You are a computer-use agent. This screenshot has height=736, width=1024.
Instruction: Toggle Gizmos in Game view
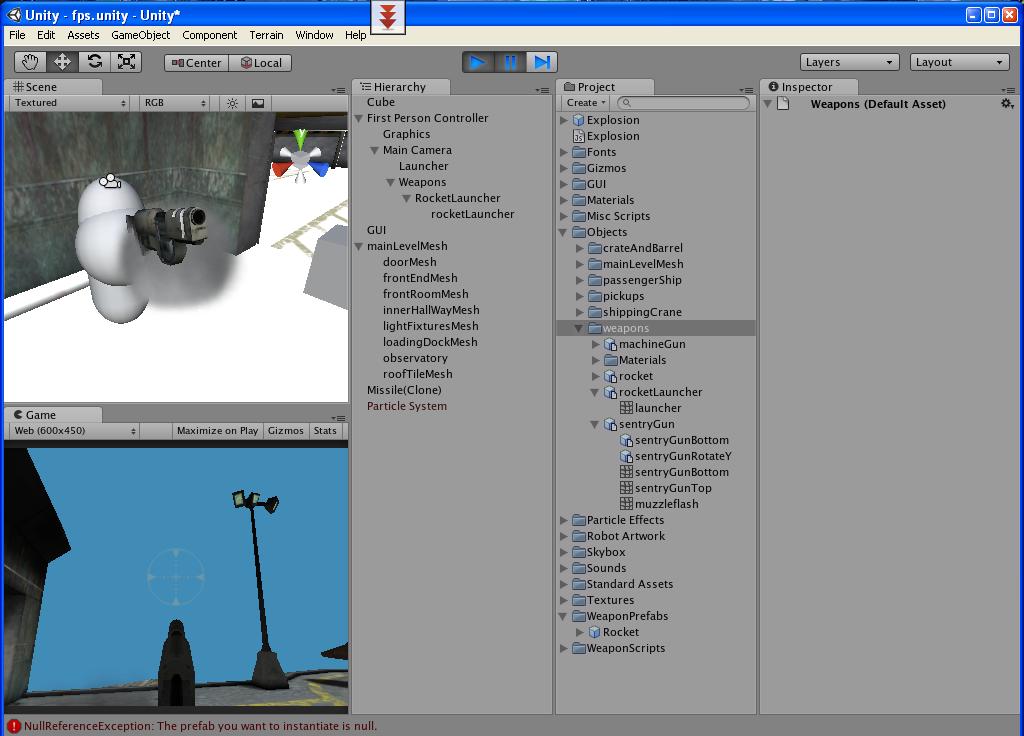pyautogui.click(x=285, y=430)
